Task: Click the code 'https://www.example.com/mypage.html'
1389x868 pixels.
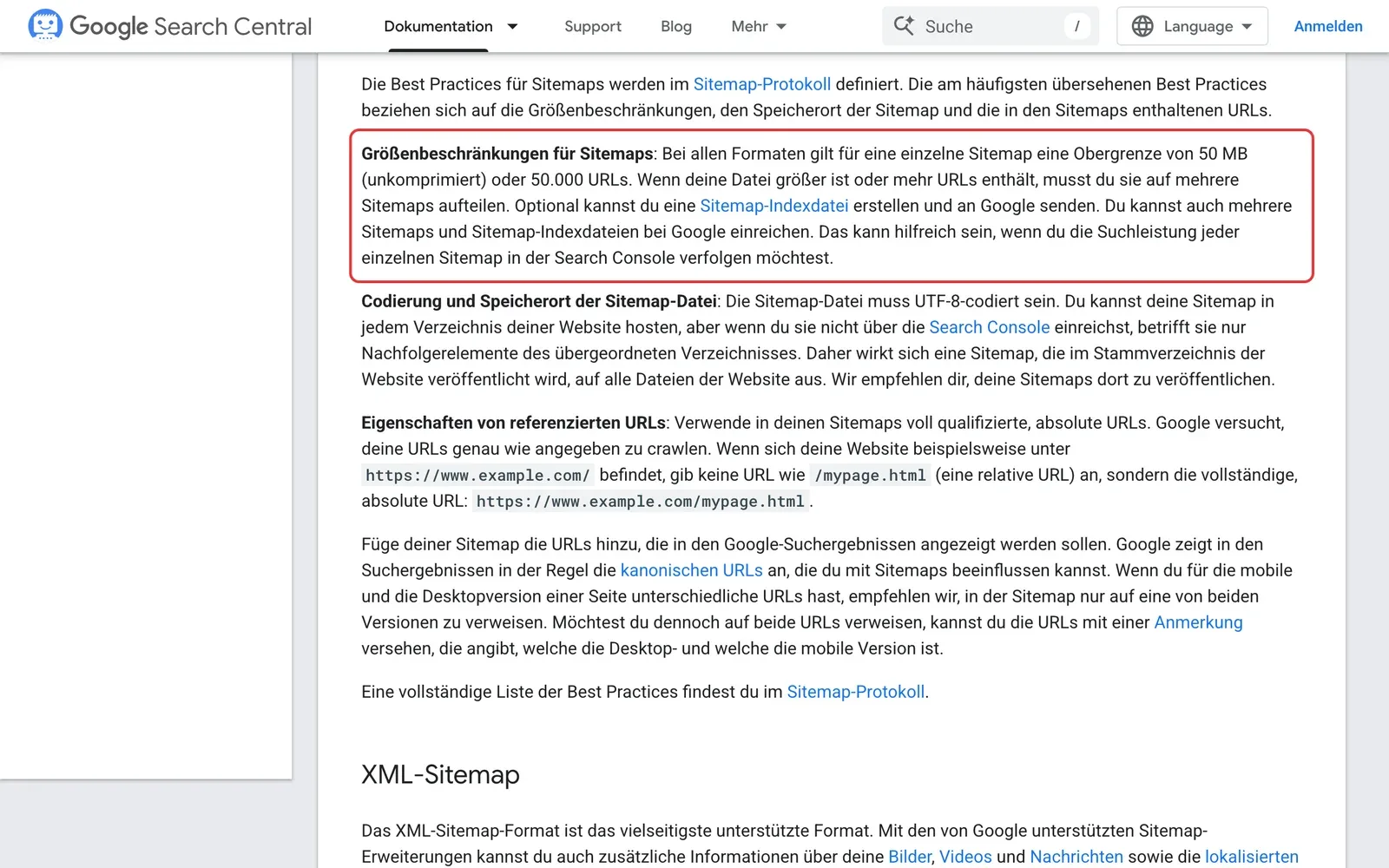Action: pos(641,501)
